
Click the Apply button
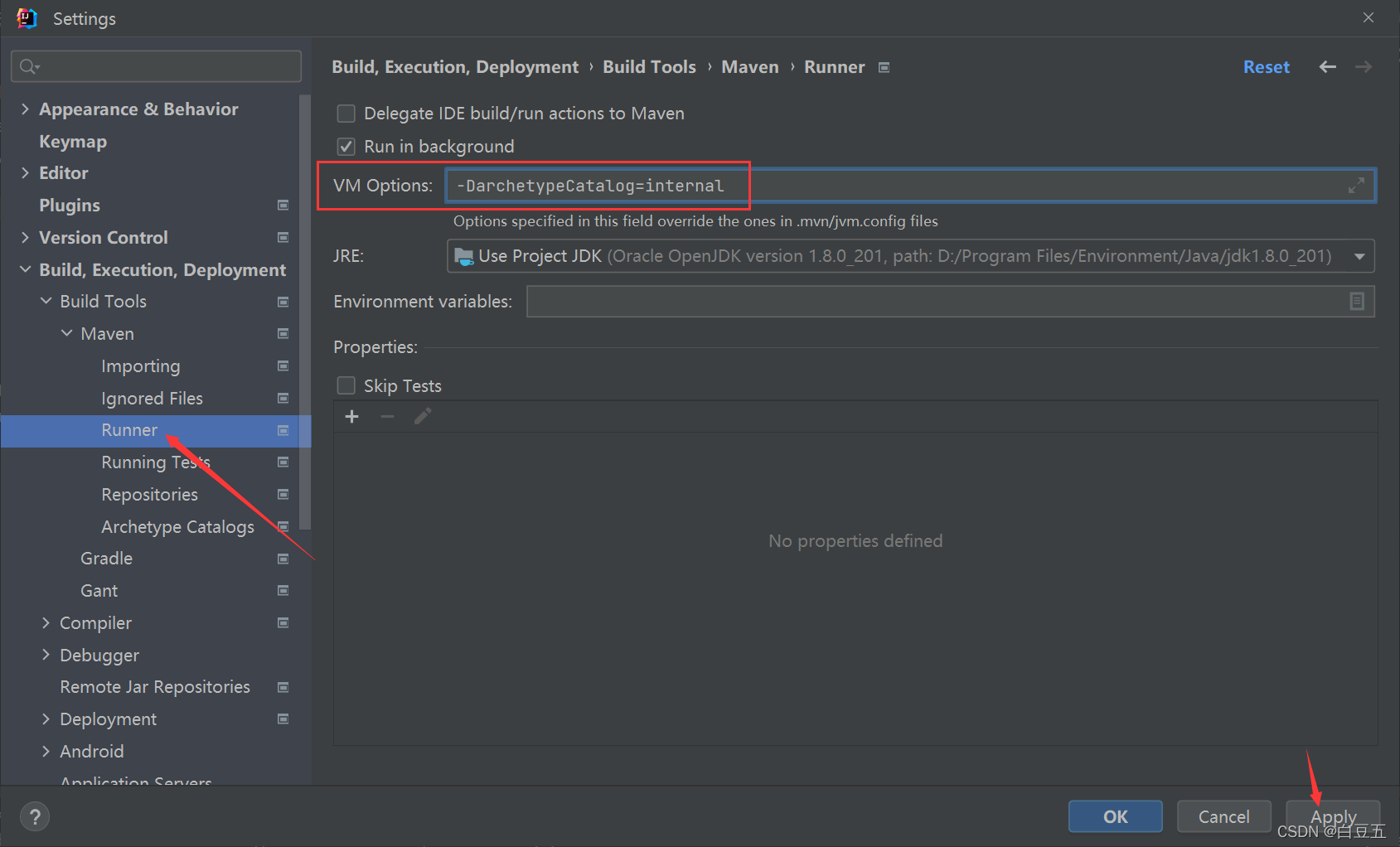1333,816
